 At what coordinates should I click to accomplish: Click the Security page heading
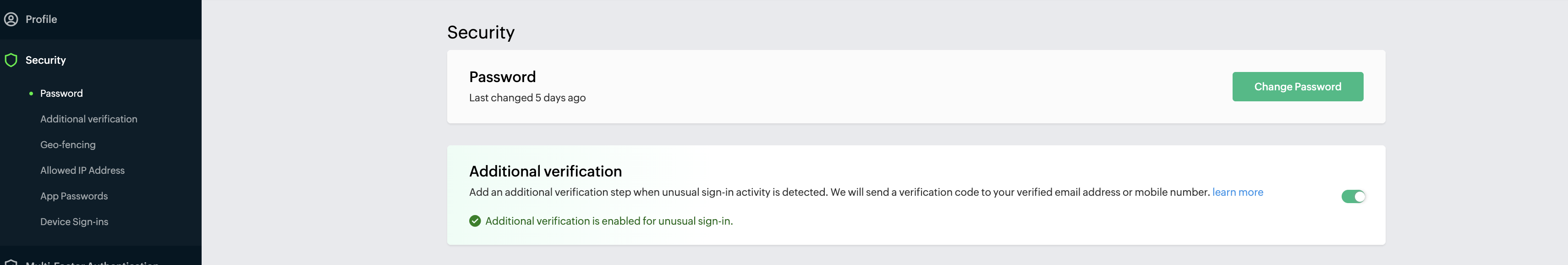click(480, 32)
